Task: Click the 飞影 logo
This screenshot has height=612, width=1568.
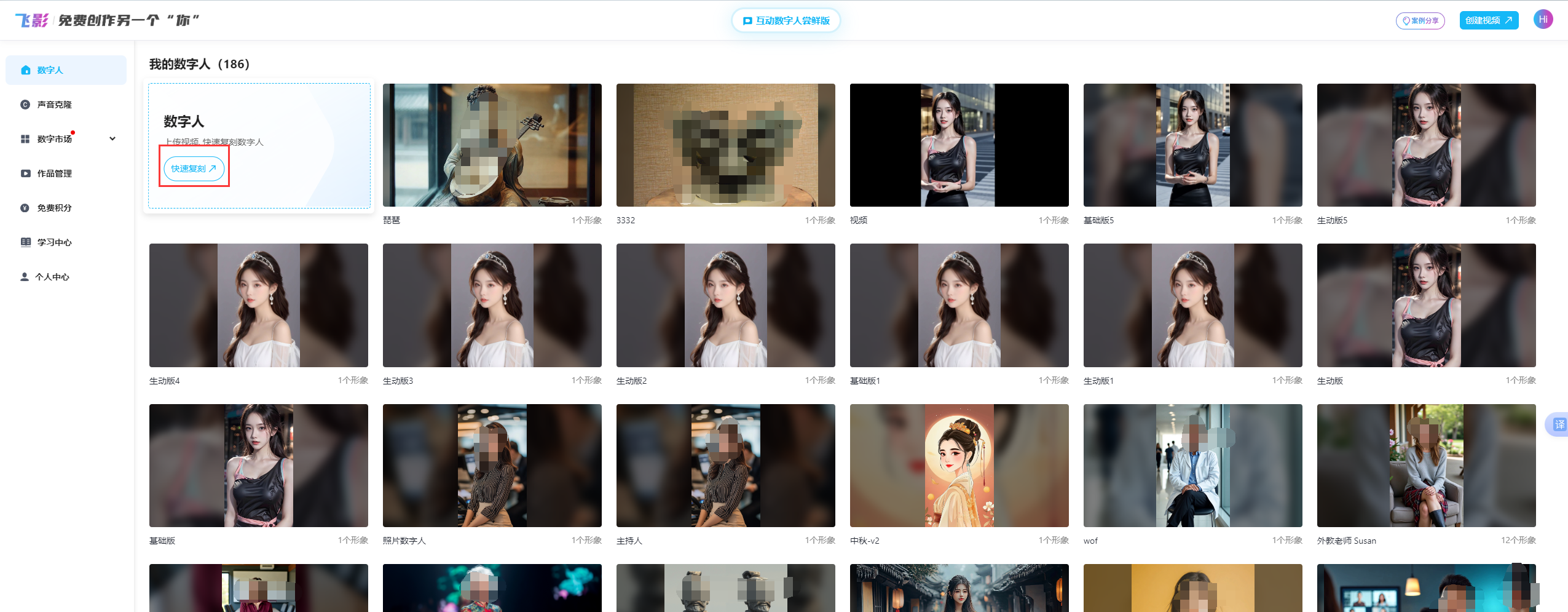Action: pyautogui.click(x=31, y=20)
